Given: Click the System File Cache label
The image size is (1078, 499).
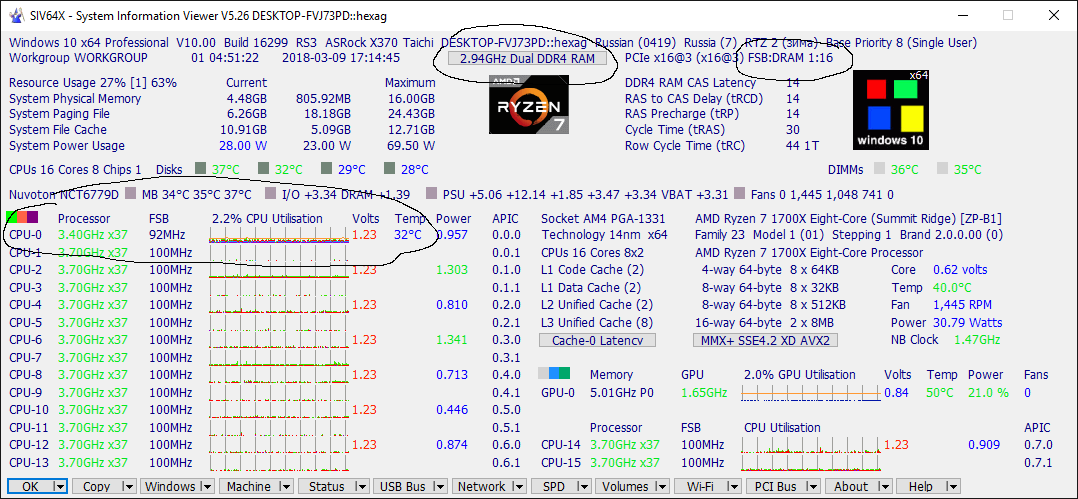Looking at the screenshot, I should (57, 130).
